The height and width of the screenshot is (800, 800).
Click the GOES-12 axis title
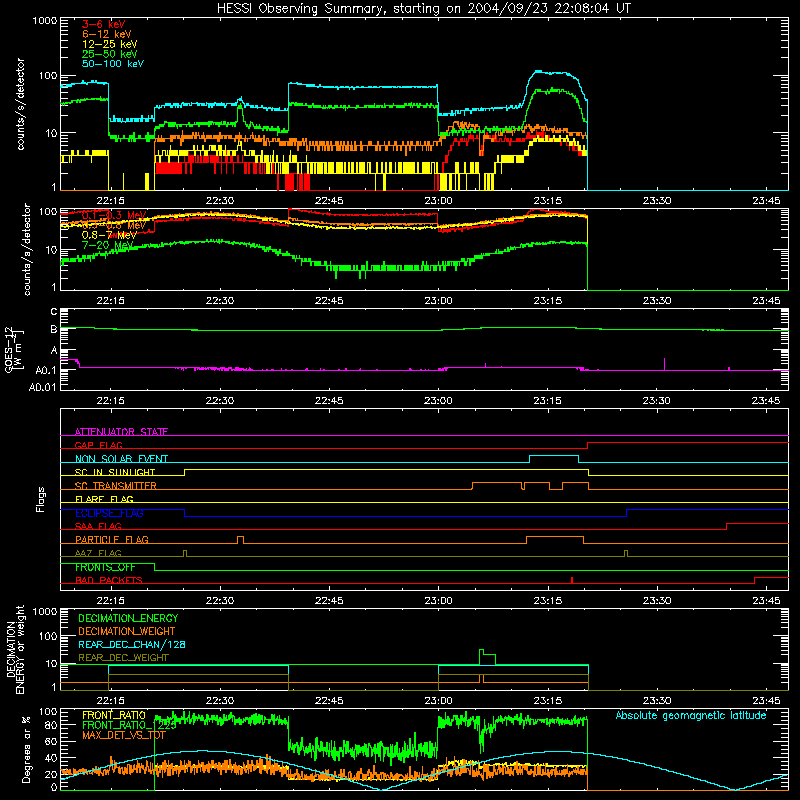[14, 349]
